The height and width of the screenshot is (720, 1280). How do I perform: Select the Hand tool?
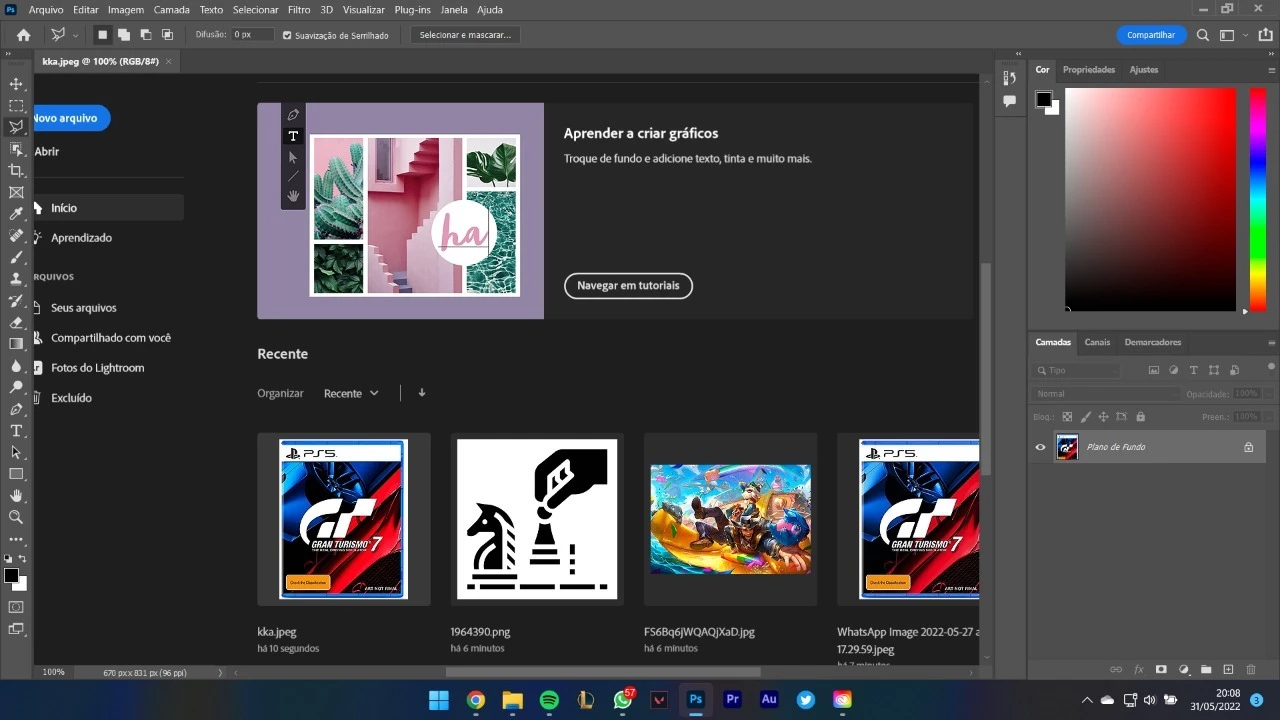[x=16, y=496]
